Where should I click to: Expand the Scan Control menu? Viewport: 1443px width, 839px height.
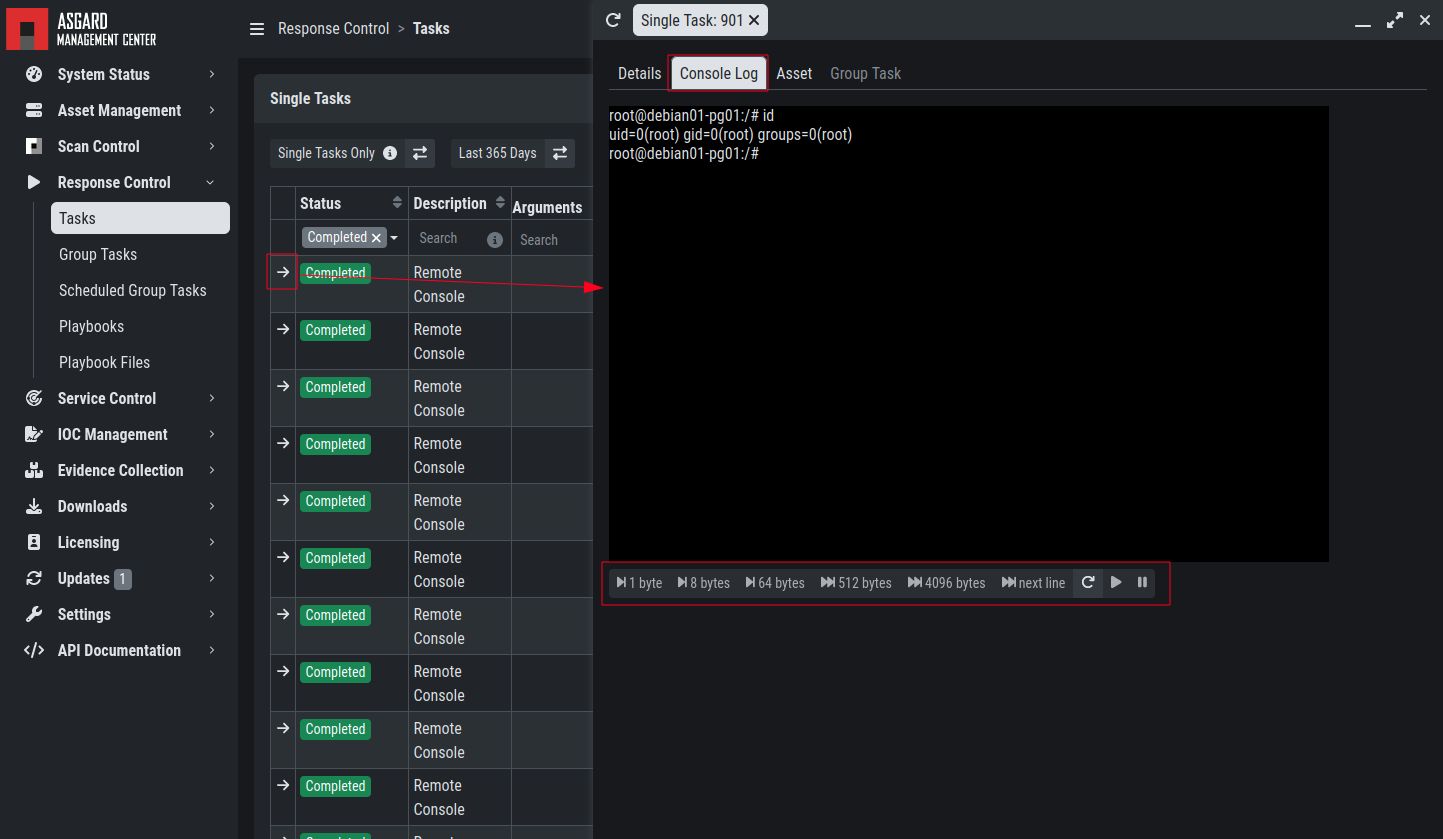[x=211, y=146]
